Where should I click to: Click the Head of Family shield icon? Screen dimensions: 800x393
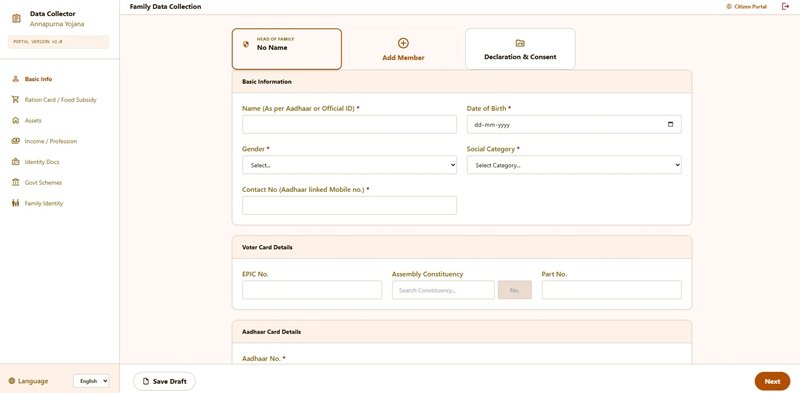(x=246, y=44)
